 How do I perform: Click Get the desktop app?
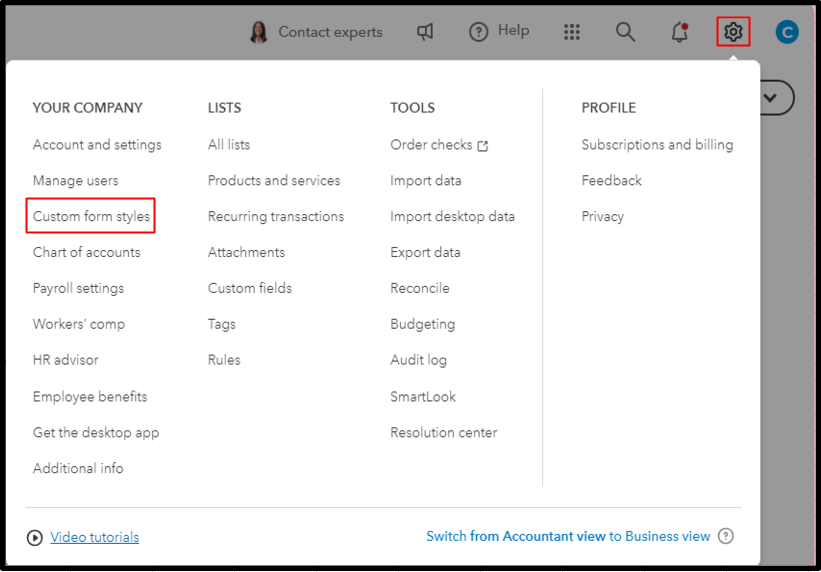pos(96,433)
